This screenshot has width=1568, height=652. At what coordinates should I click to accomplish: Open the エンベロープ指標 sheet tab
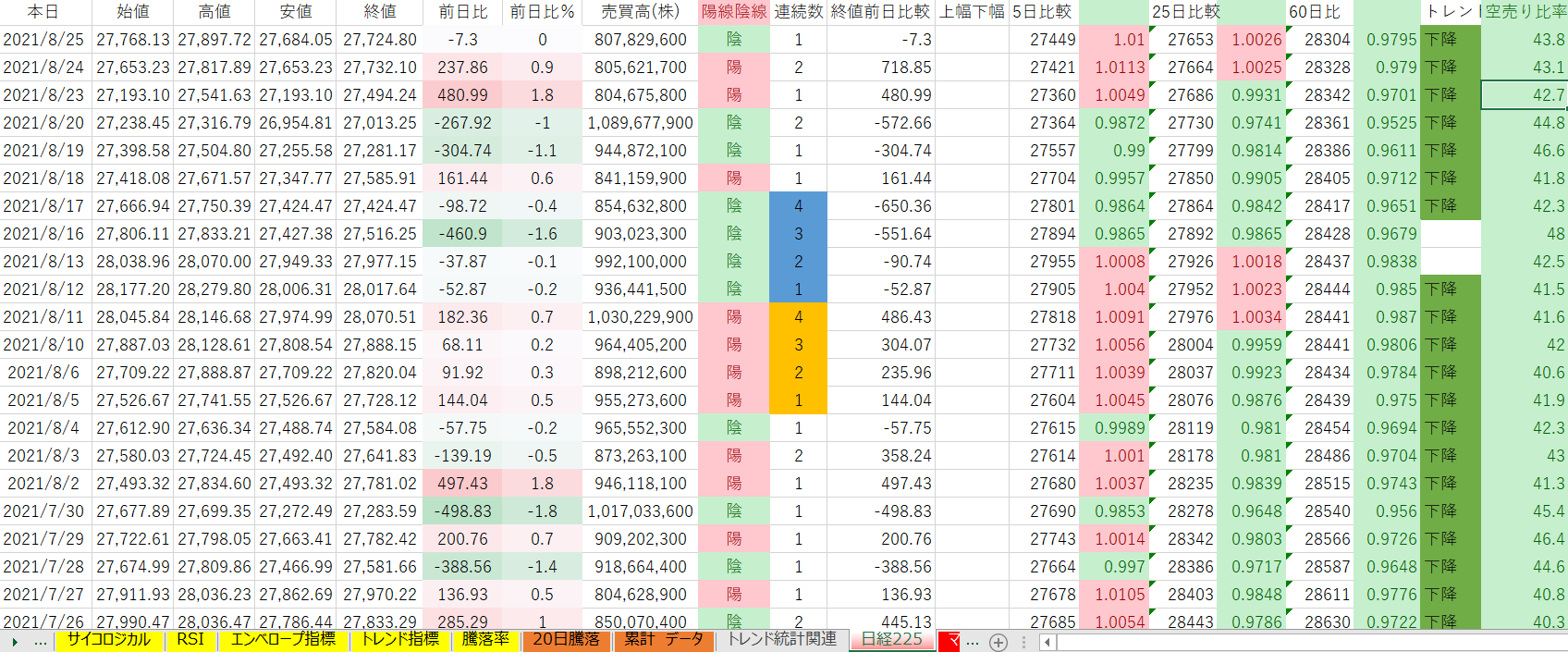pos(283,640)
